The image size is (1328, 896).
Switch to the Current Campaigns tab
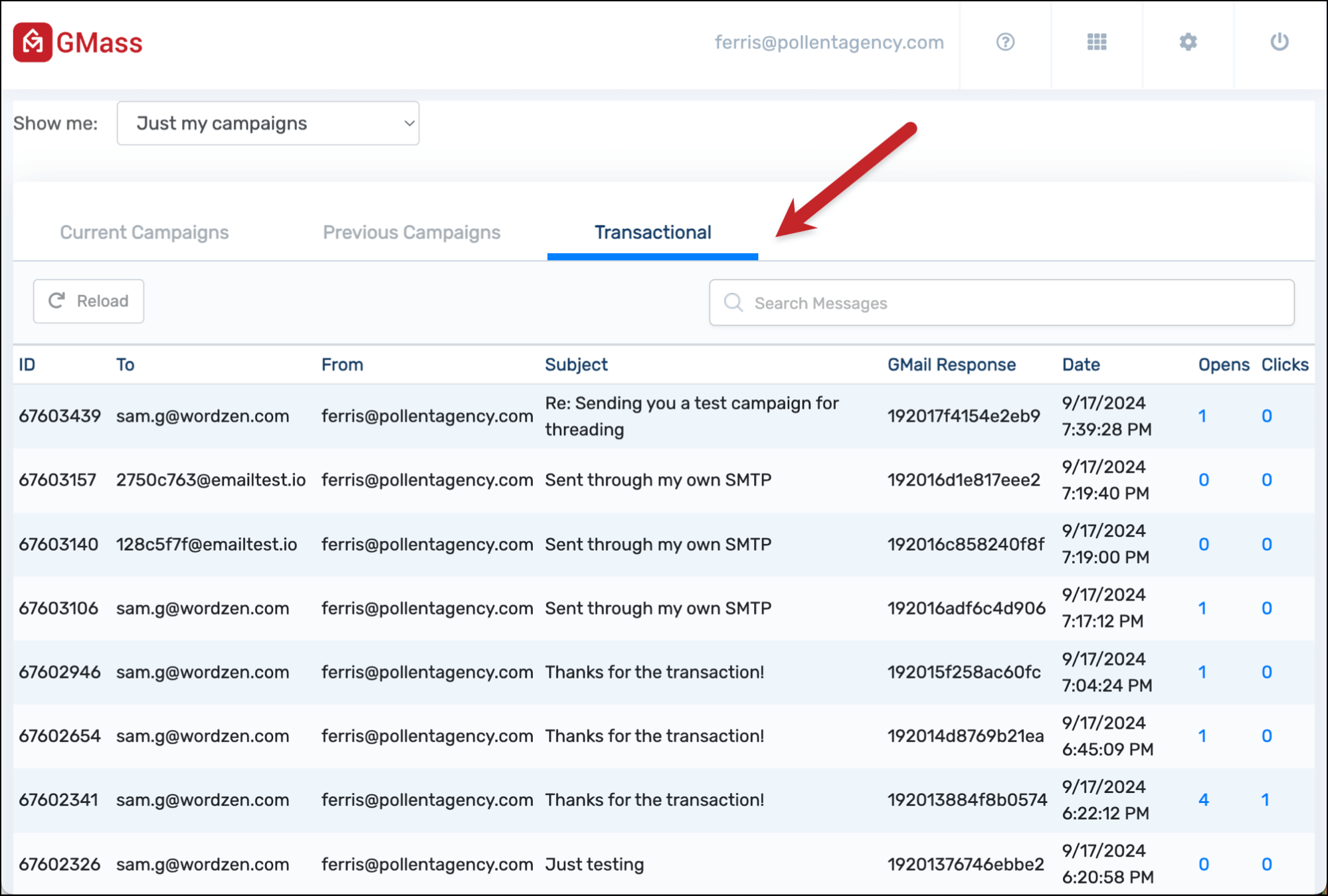point(144,232)
